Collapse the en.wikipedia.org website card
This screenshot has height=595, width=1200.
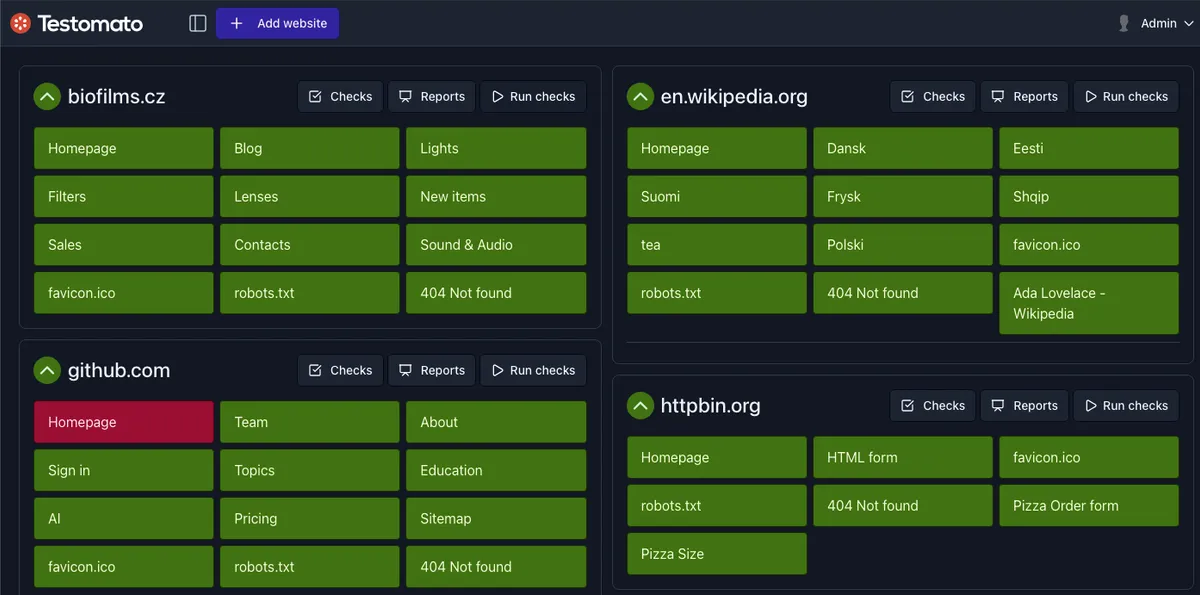pyautogui.click(x=640, y=97)
